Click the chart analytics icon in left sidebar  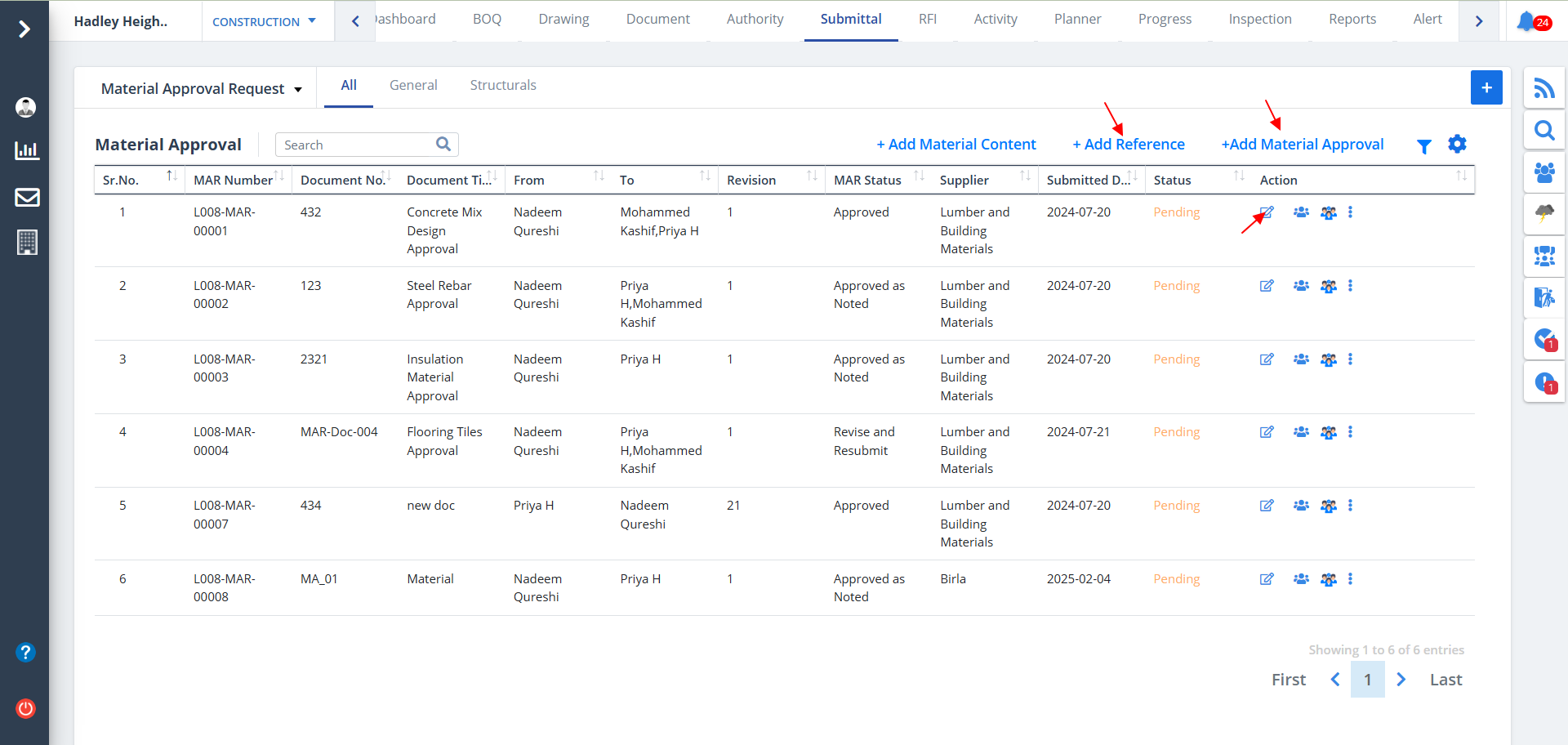27,150
